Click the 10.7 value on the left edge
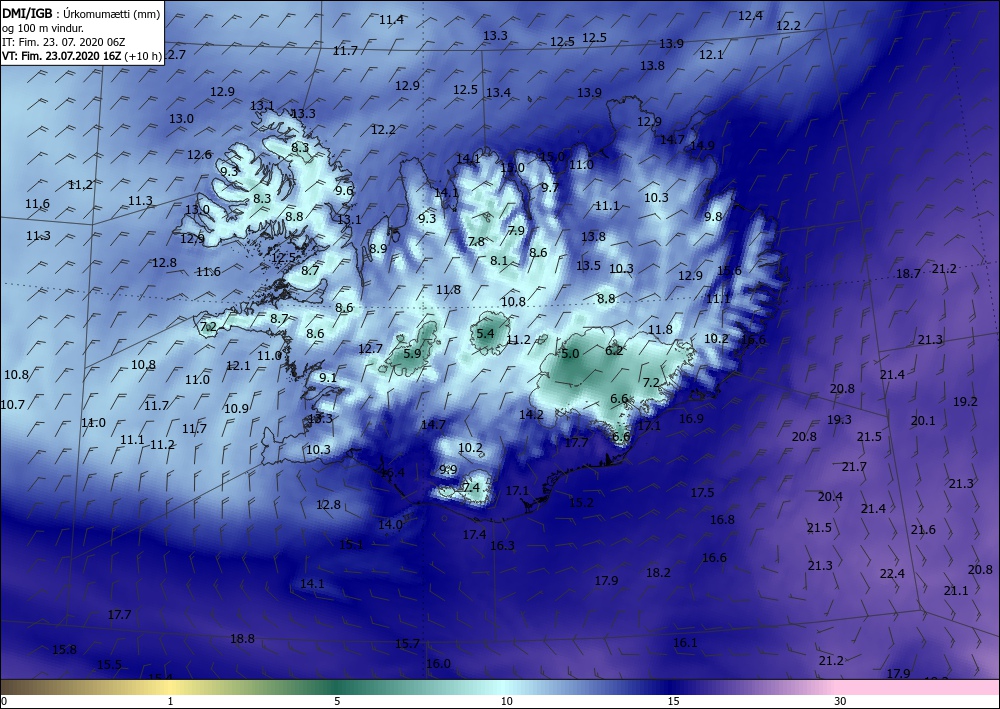This screenshot has width=1000, height=709. [13, 404]
